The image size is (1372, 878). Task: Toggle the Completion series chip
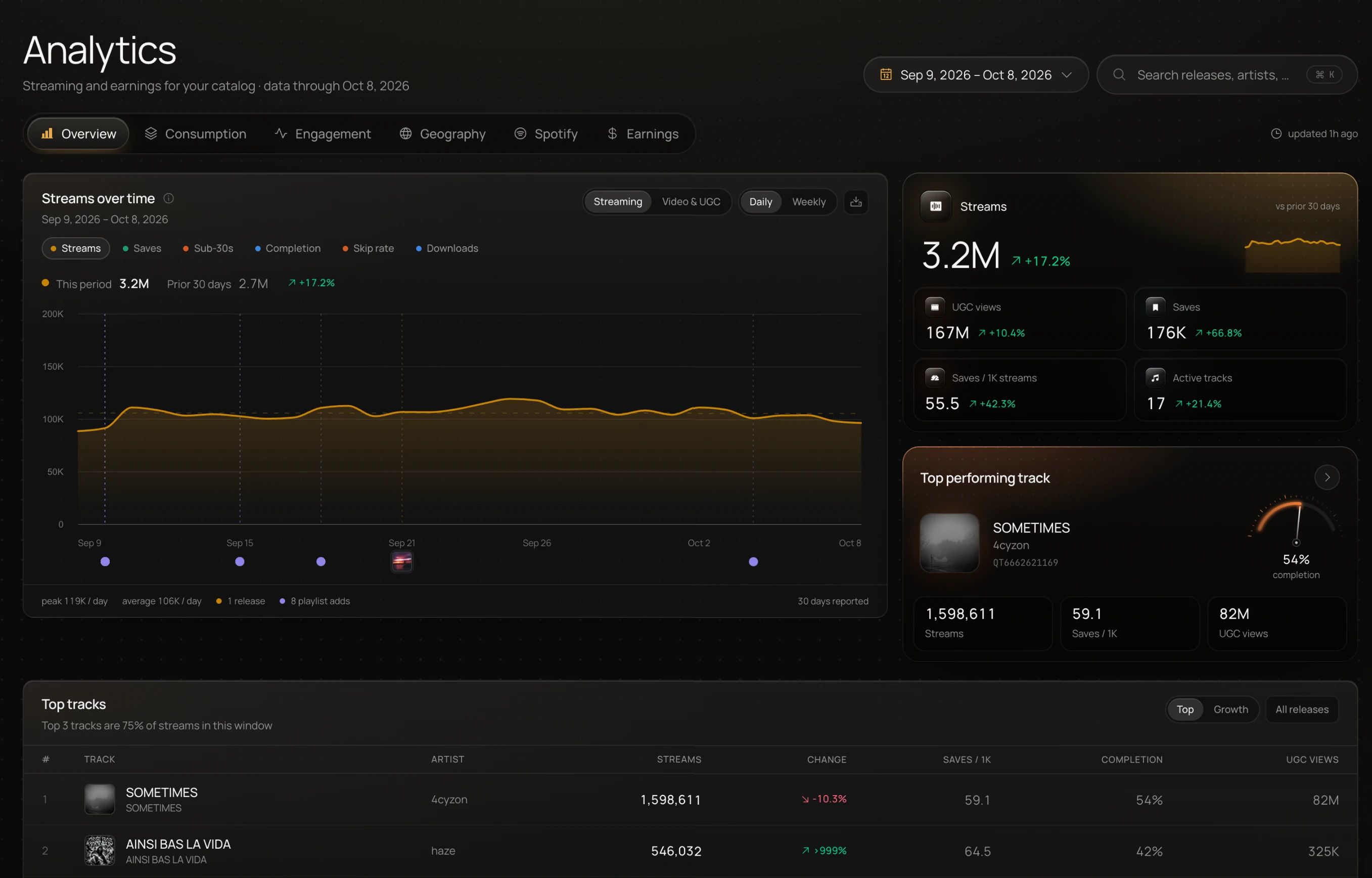[288, 248]
